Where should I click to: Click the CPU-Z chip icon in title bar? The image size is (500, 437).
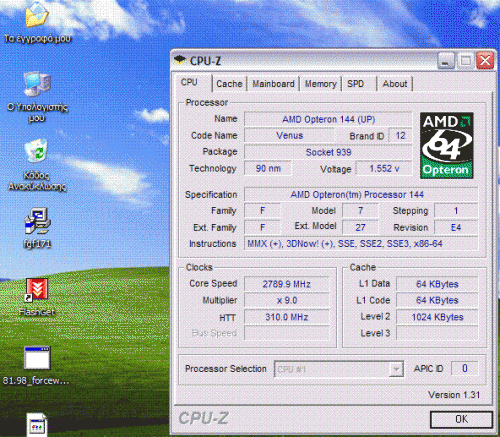pyautogui.click(x=180, y=60)
